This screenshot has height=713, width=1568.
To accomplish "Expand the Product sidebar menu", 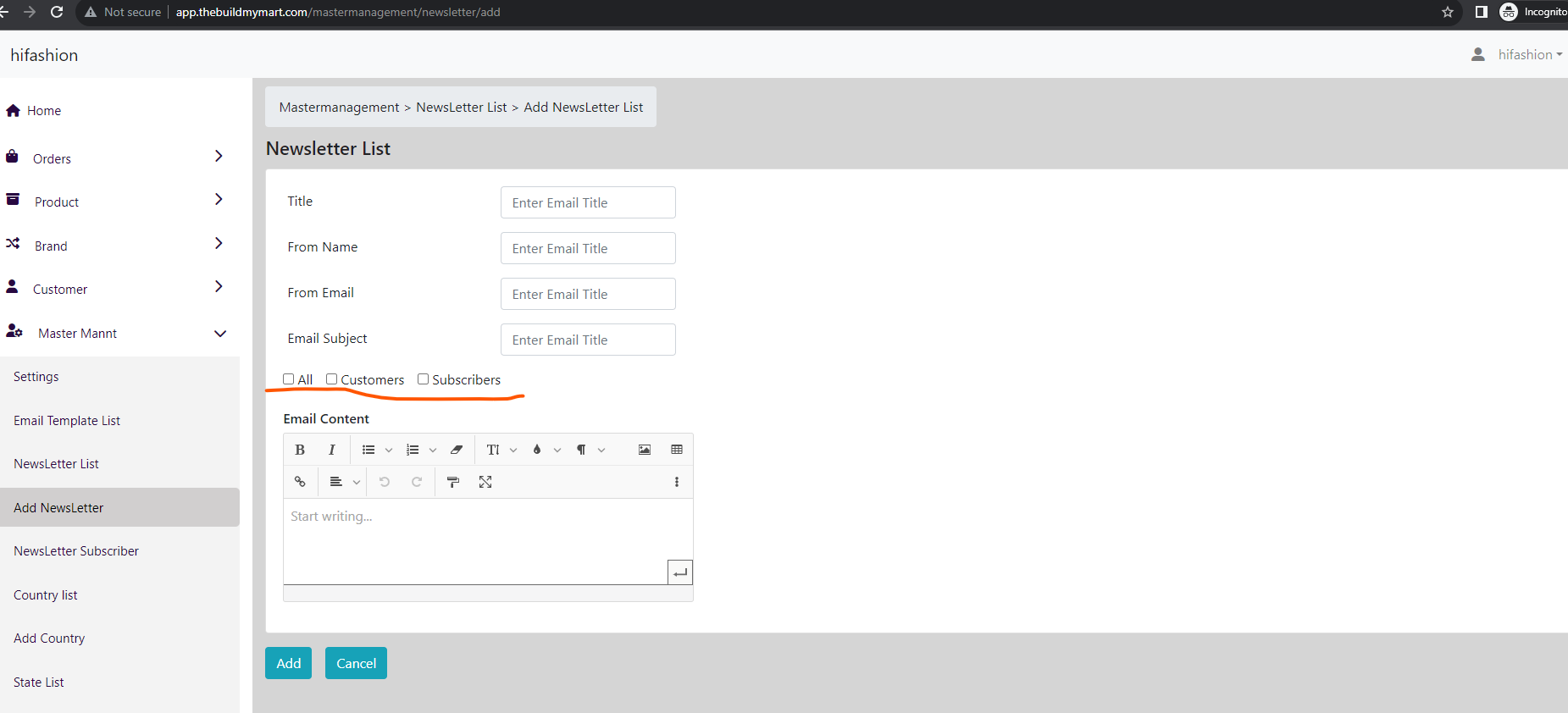I will 219,199.
